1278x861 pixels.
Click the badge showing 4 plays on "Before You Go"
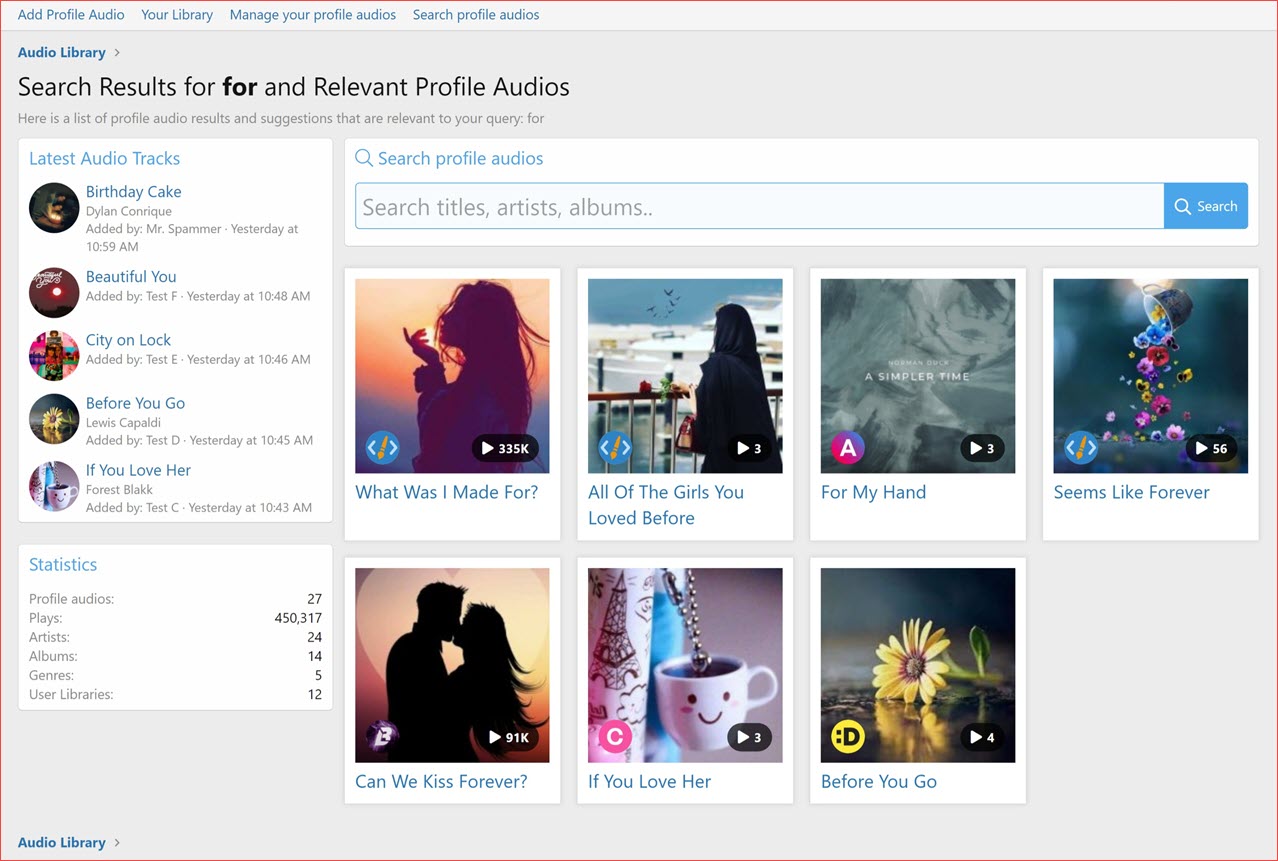[982, 737]
